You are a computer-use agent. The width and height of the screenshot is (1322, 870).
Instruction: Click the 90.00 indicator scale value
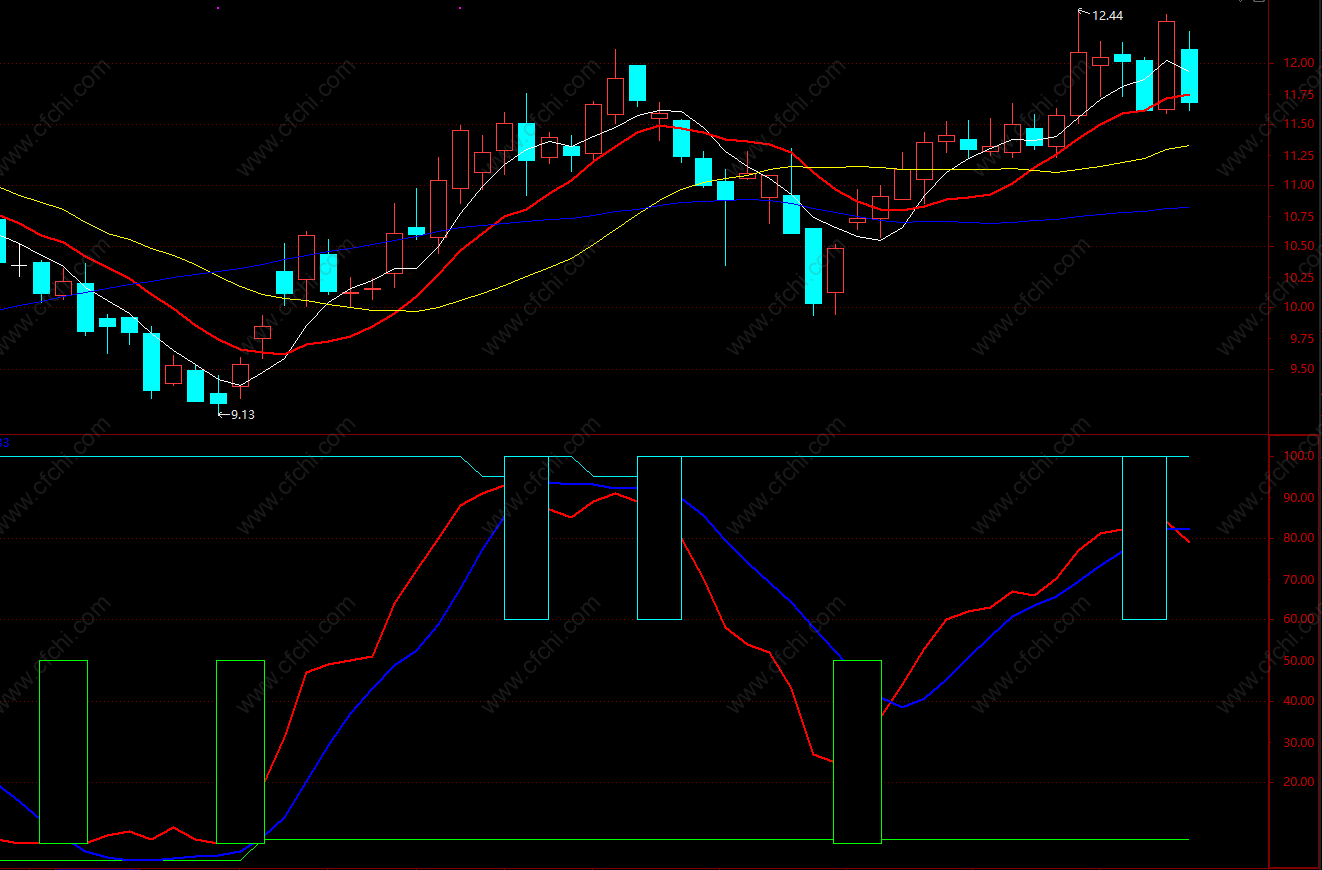click(1298, 498)
